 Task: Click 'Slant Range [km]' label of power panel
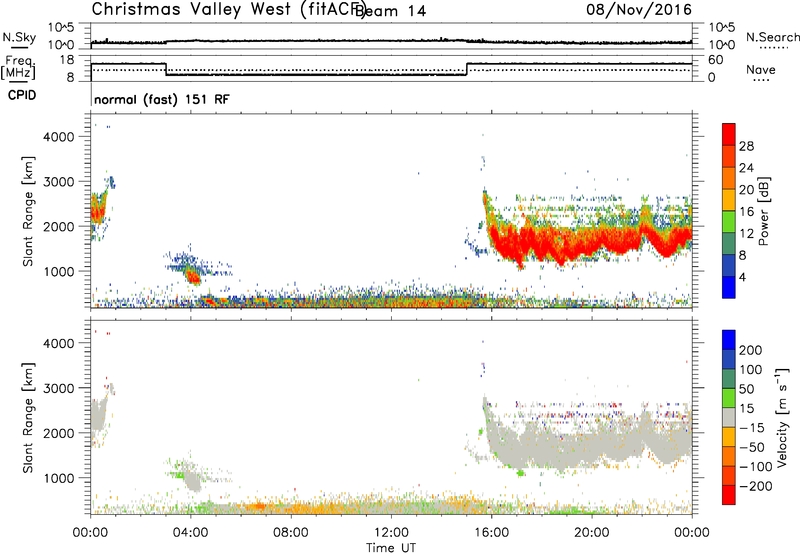click(28, 211)
